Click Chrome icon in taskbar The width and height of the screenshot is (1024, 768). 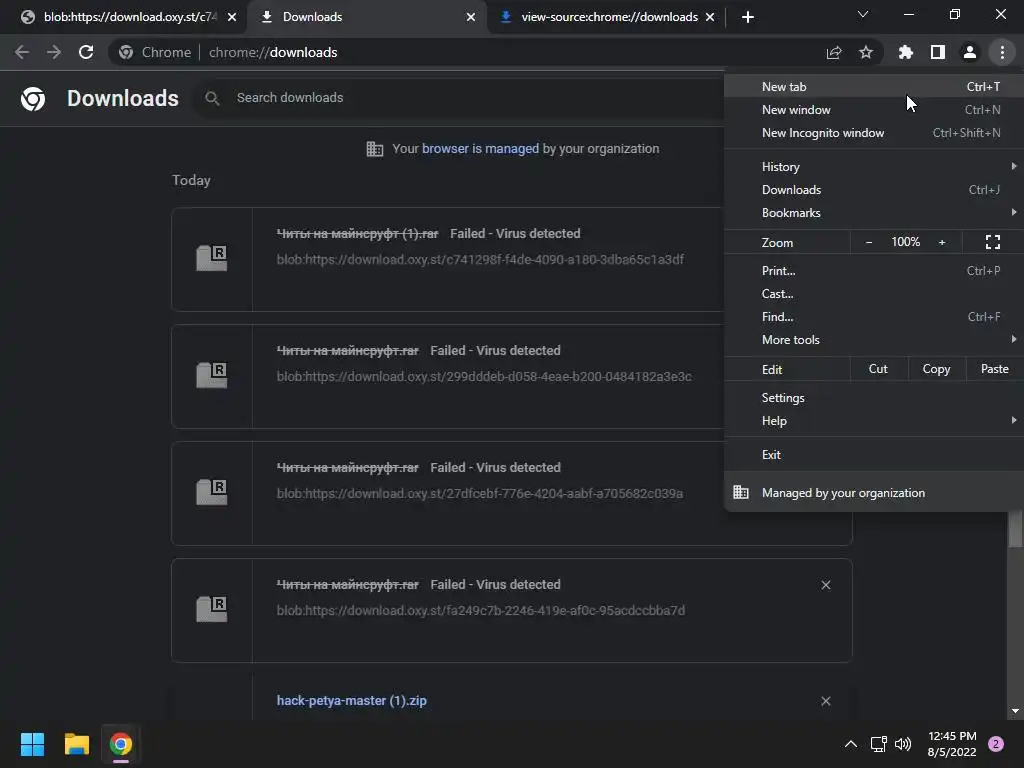pyautogui.click(x=121, y=744)
